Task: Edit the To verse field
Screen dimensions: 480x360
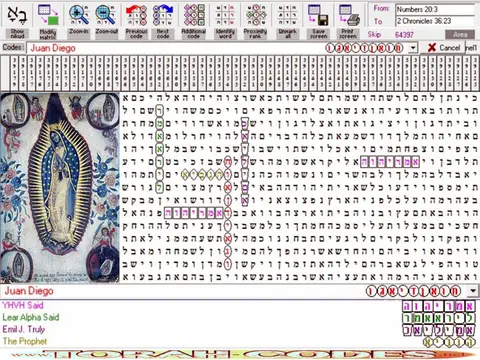Action: (435, 21)
